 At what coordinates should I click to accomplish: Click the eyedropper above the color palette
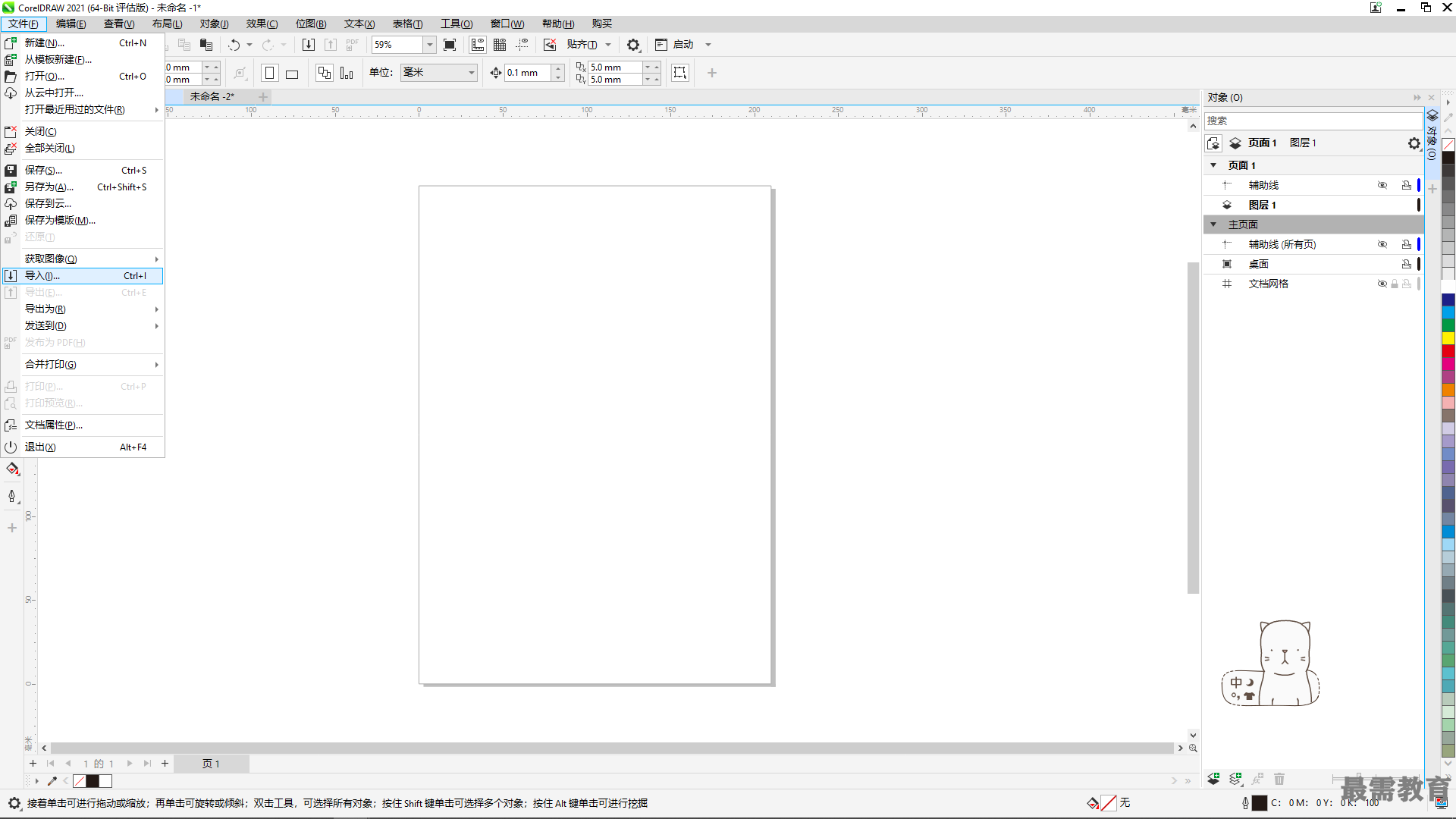point(1448,118)
